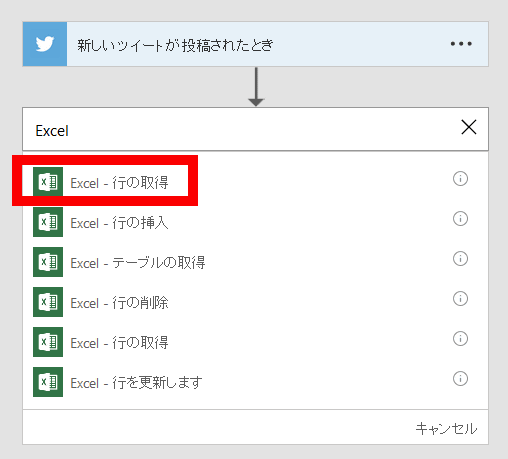
Task: Click the Excel icon beside テーブルの取得
Action: [x=48, y=262]
